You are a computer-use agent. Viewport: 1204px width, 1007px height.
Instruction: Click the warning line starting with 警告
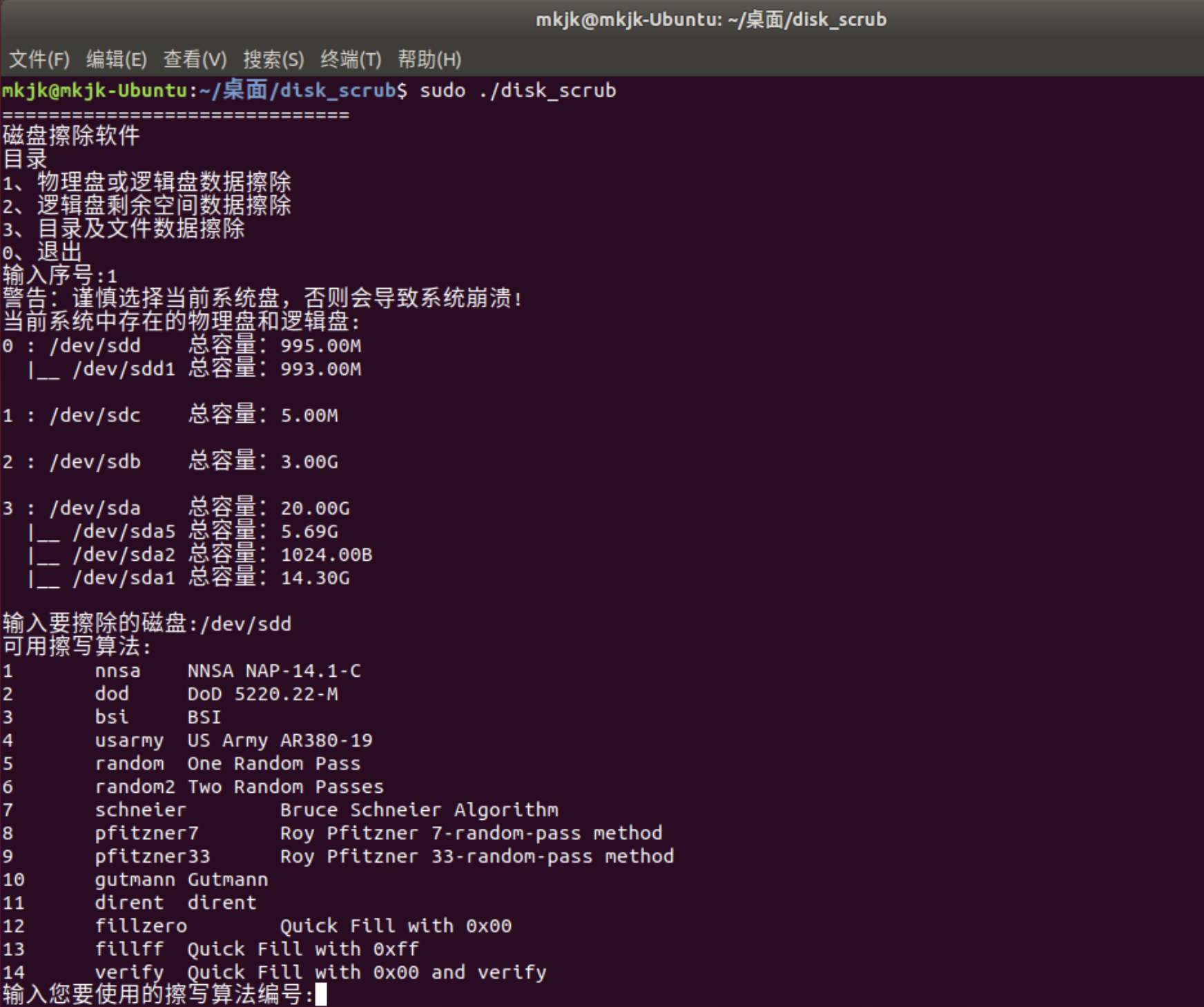point(263,298)
